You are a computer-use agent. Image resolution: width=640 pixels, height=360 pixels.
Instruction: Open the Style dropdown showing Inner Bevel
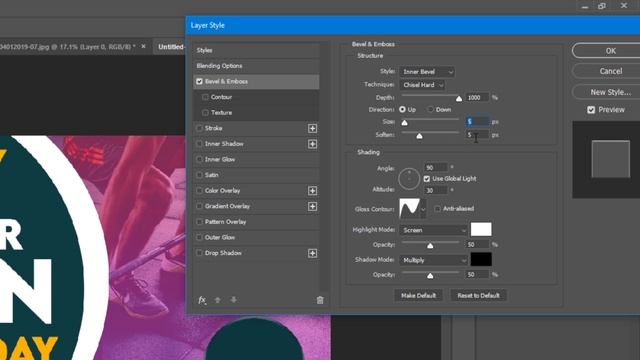click(427, 72)
